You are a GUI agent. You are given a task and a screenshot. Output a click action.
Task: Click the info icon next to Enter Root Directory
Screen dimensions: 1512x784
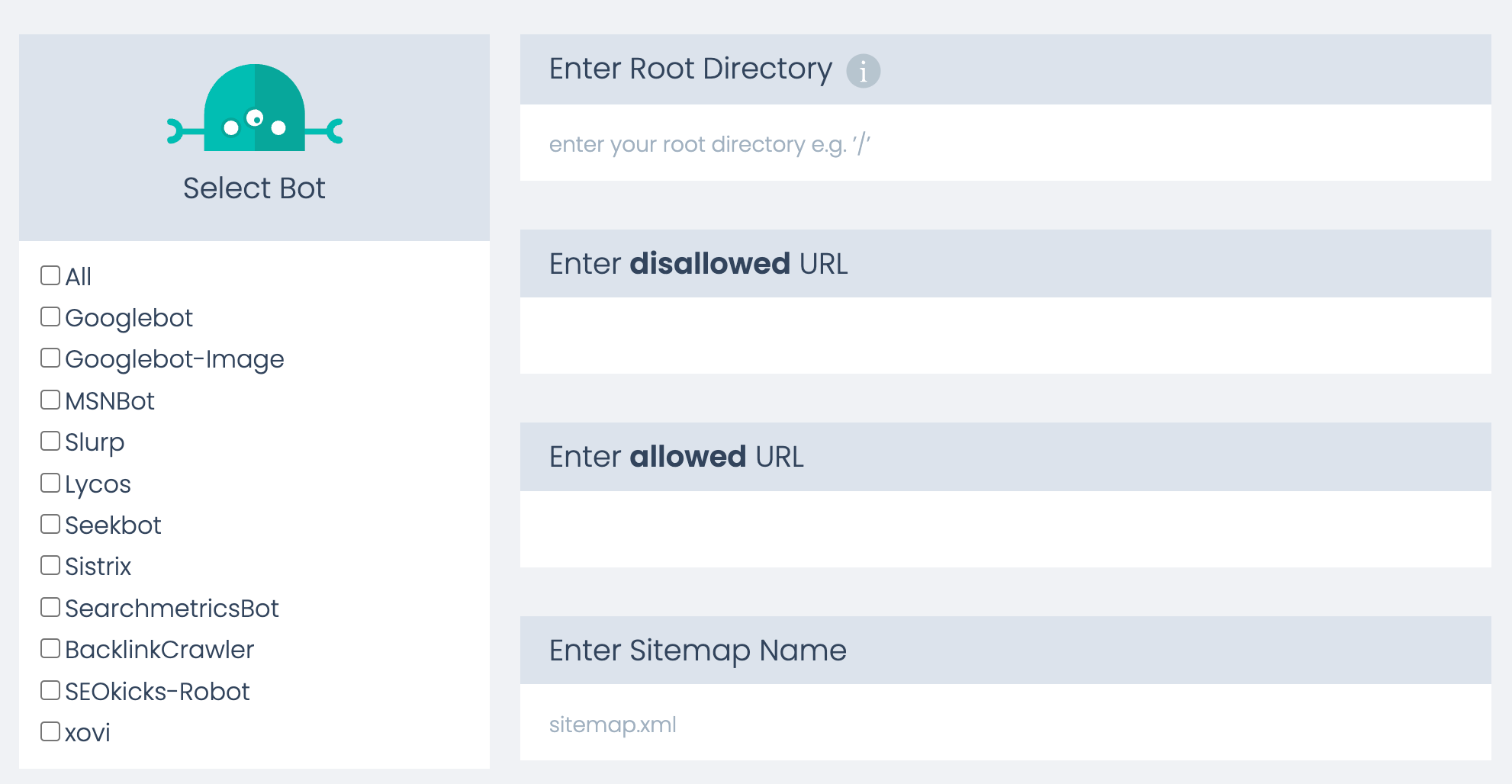point(863,72)
